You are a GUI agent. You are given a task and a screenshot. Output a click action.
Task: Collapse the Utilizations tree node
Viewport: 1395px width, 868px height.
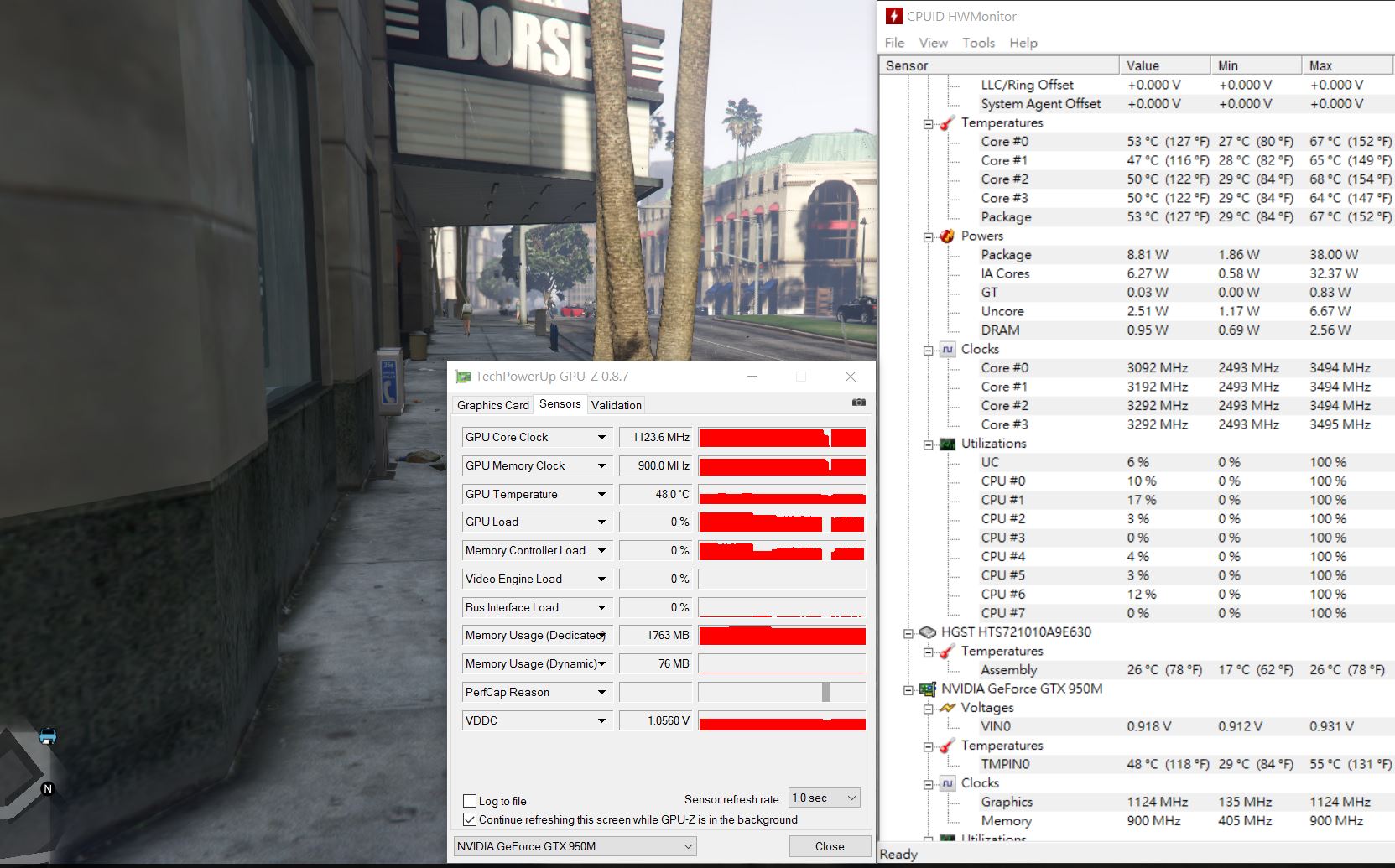(x=929, y=444)
